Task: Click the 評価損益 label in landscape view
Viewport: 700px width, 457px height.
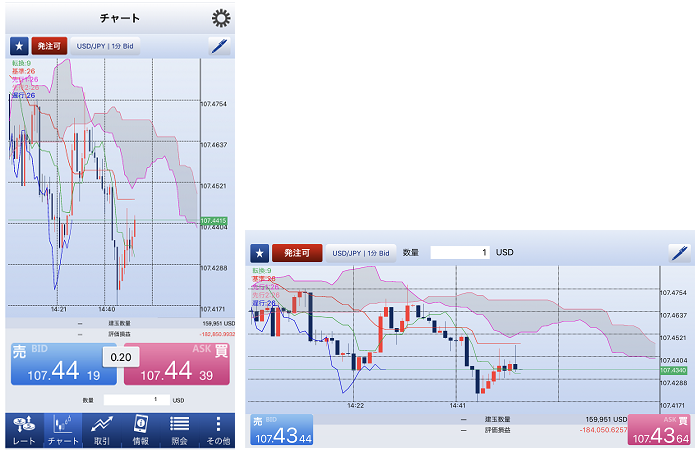Action: pyautogui.click(x=497, y=430)
